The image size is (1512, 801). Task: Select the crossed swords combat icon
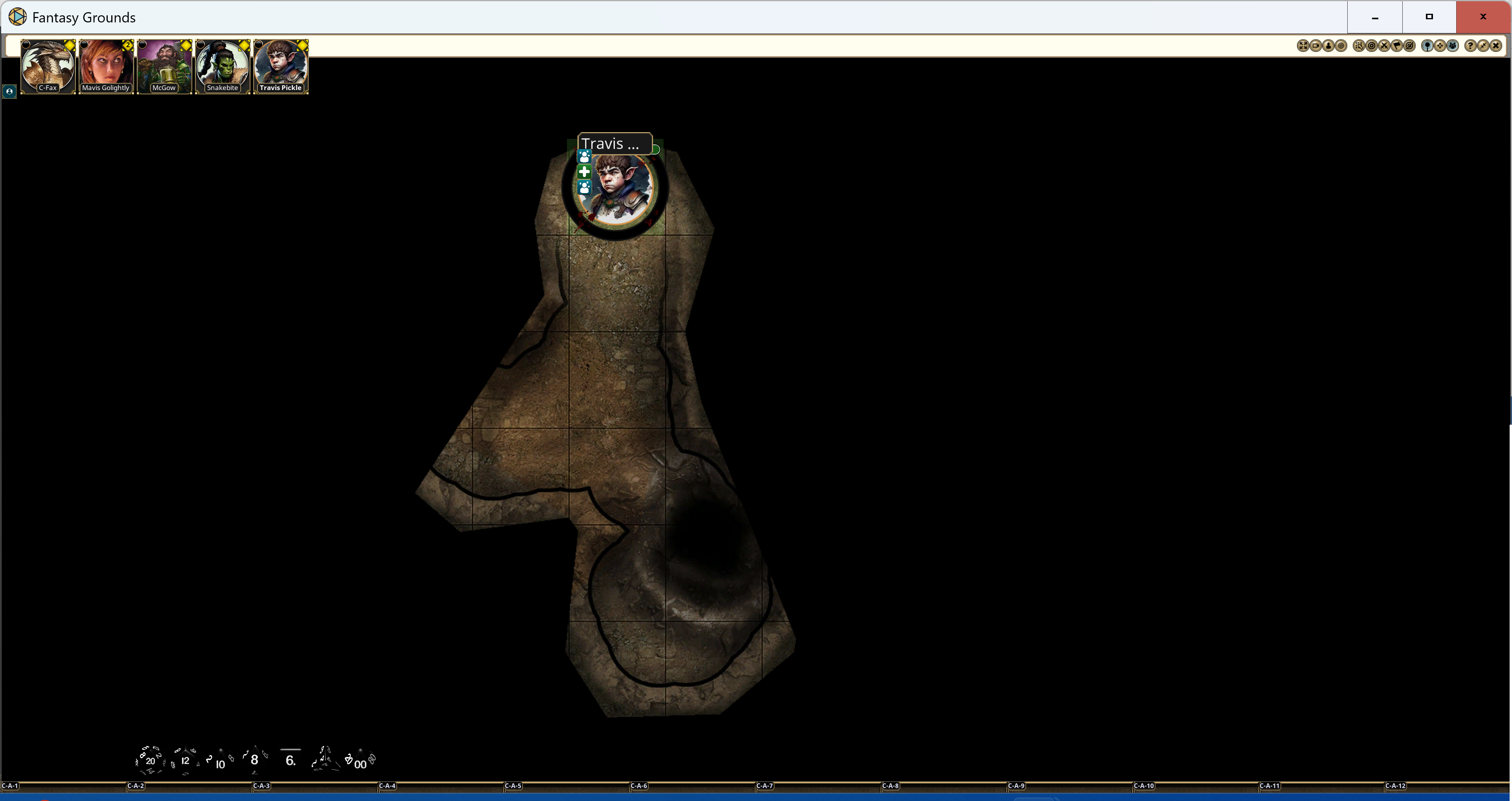(x=1384, y=46)
